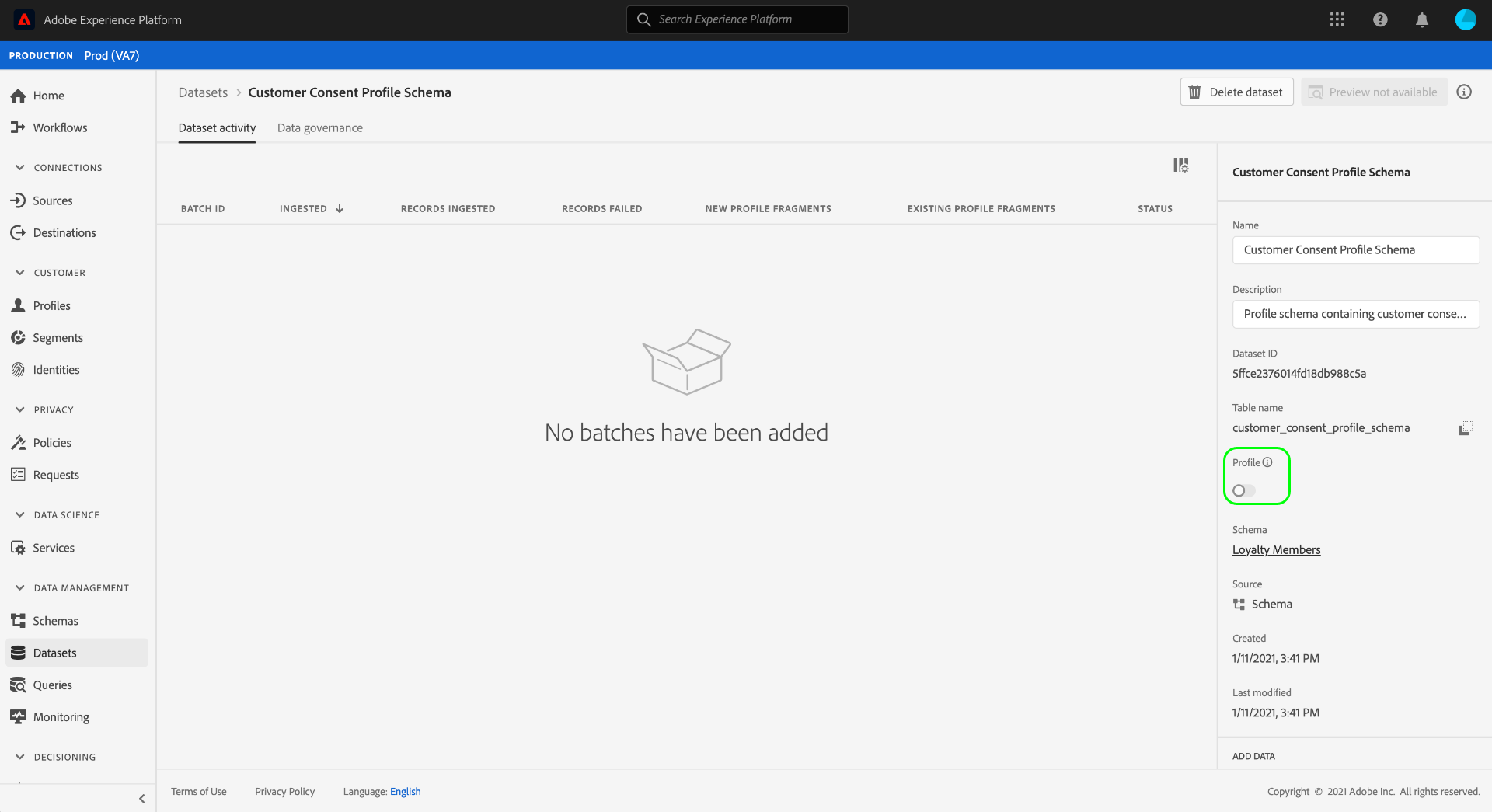Edit the dataset Name field
The height and width of the screenshot is (812, 1492).
[x=1356, y=250]
